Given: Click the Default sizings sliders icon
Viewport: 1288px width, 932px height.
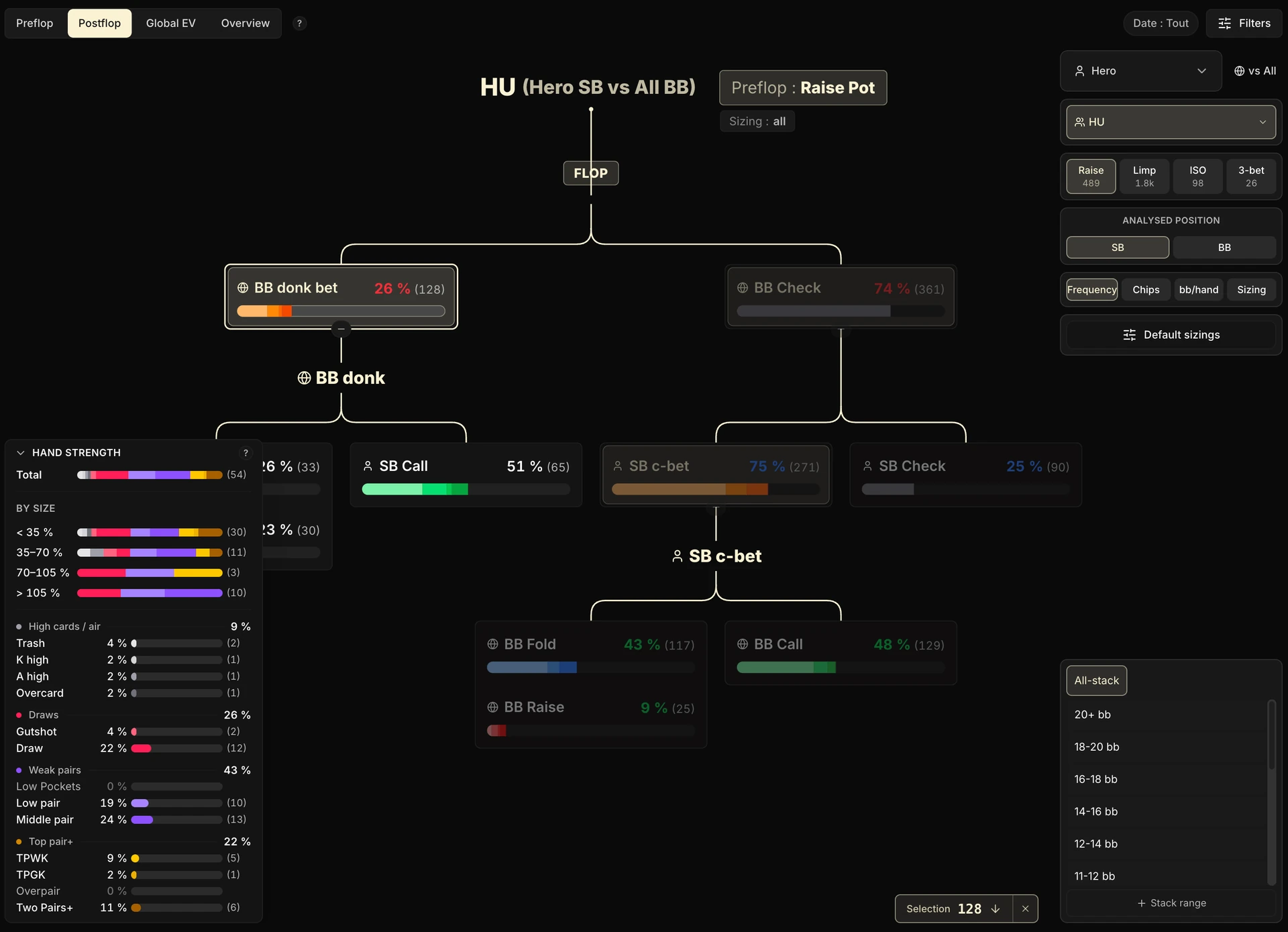Looking at the screenshot, I should click(x=1130, y=335).
